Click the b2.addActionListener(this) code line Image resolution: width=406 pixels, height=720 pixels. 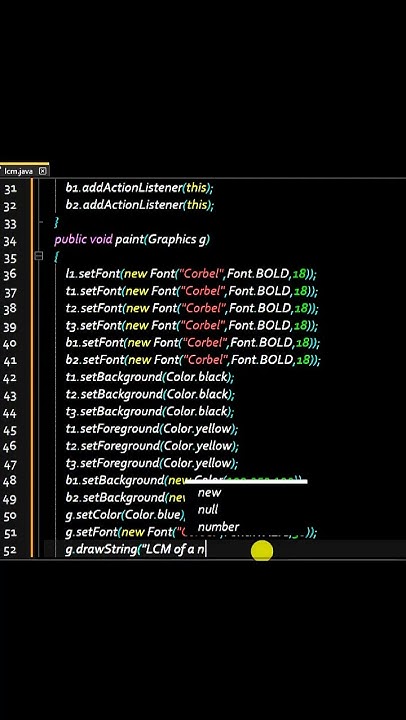[139, 205]
